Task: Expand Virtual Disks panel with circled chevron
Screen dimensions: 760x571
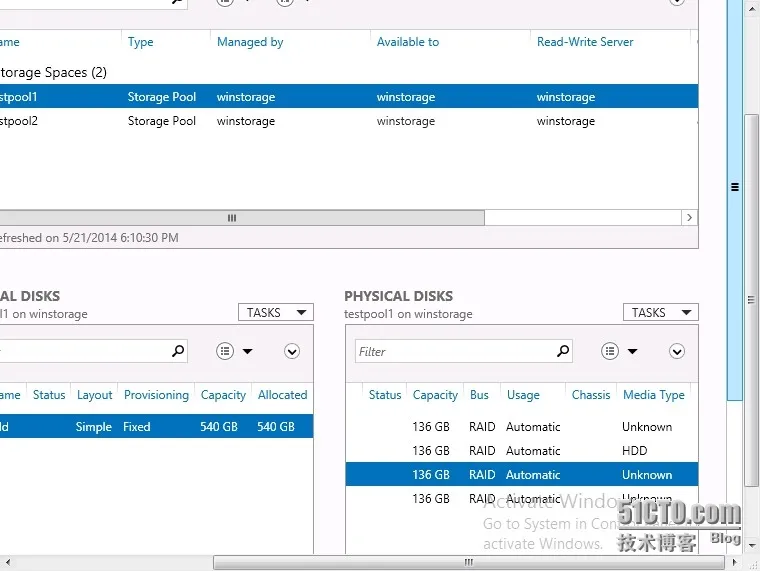Action: 292,351
